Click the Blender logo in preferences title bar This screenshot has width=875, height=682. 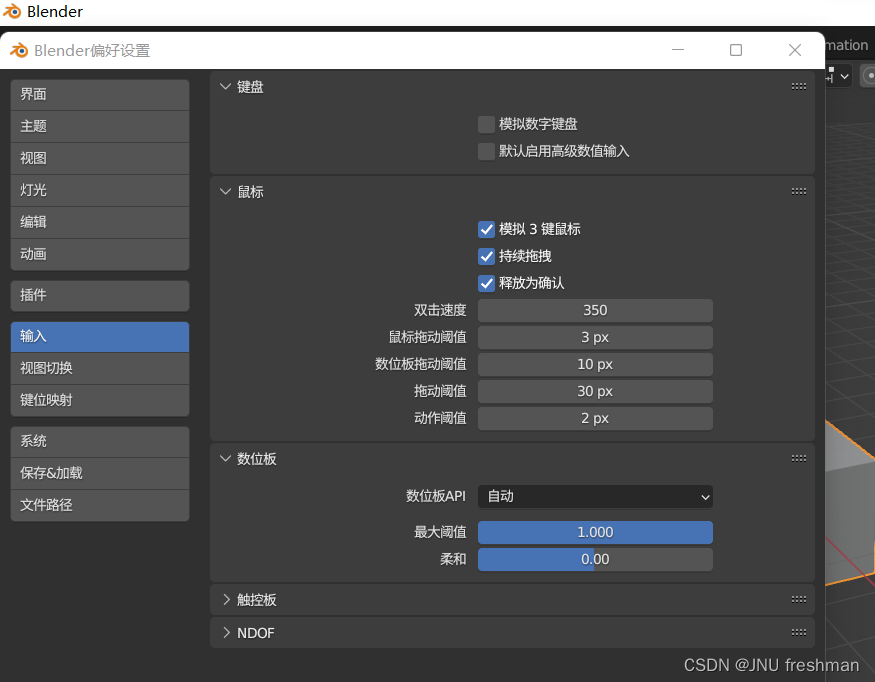click(19, 50)
